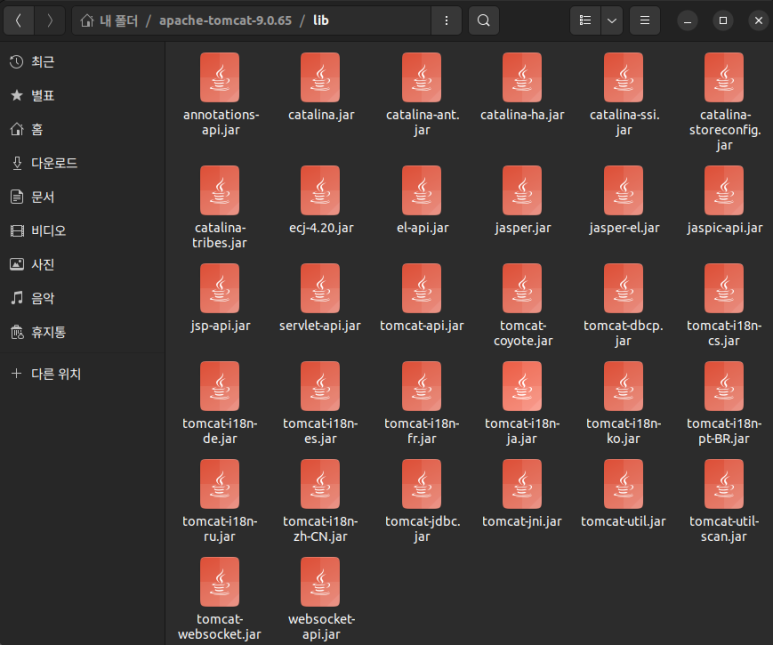The width and height of the screenshot is (773, 645).
Task: Select the tomcat-api.jar file icon
Action: pos(422,288)
